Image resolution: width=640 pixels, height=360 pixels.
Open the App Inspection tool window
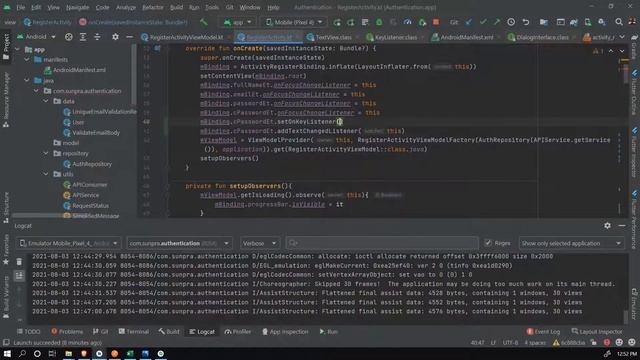pyautogui.click(x=285, y=331)
